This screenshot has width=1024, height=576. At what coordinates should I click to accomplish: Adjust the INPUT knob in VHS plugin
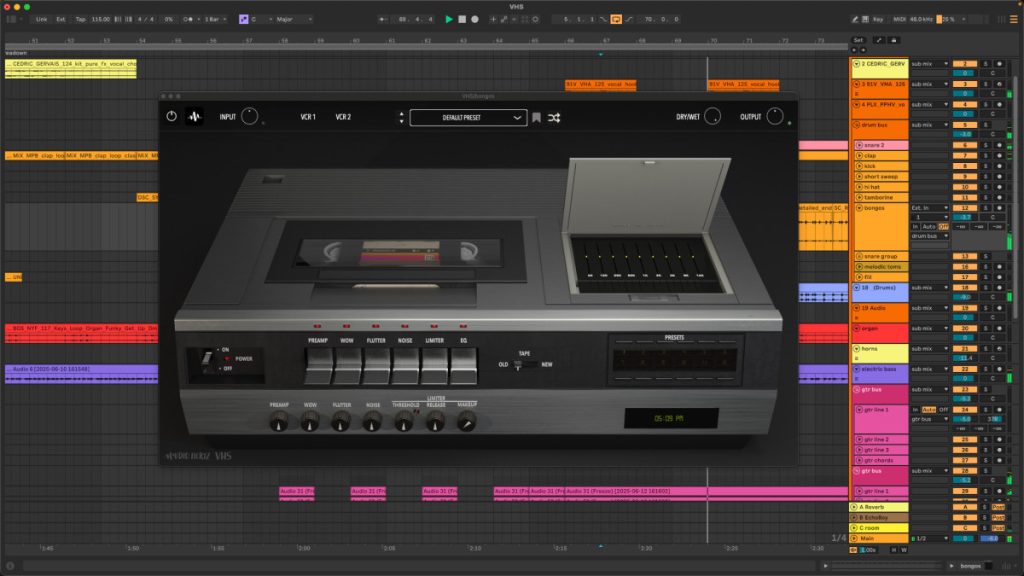click(x=249, y=116)
